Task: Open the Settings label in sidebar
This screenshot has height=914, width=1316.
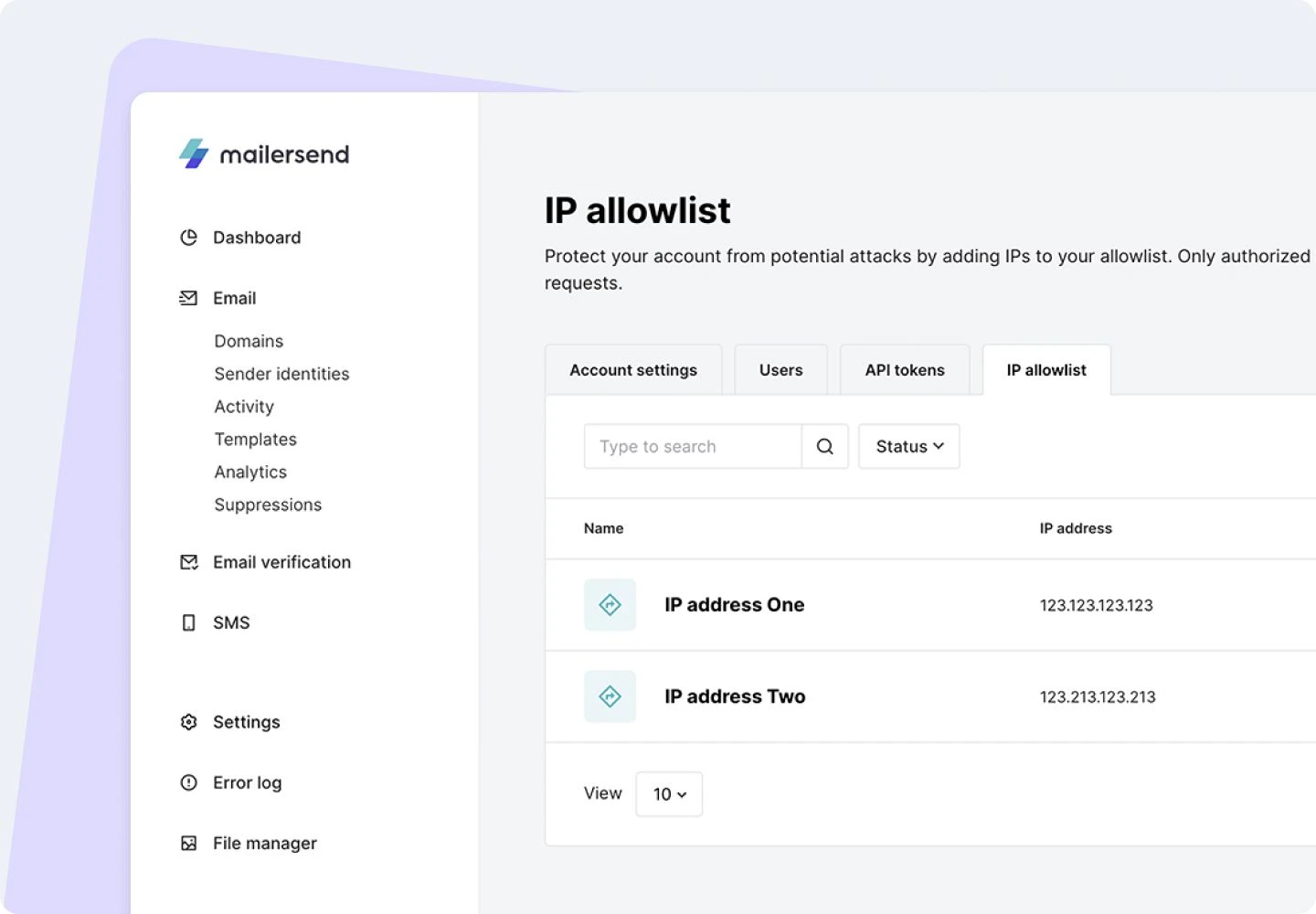Action: [x=247, y=722]
